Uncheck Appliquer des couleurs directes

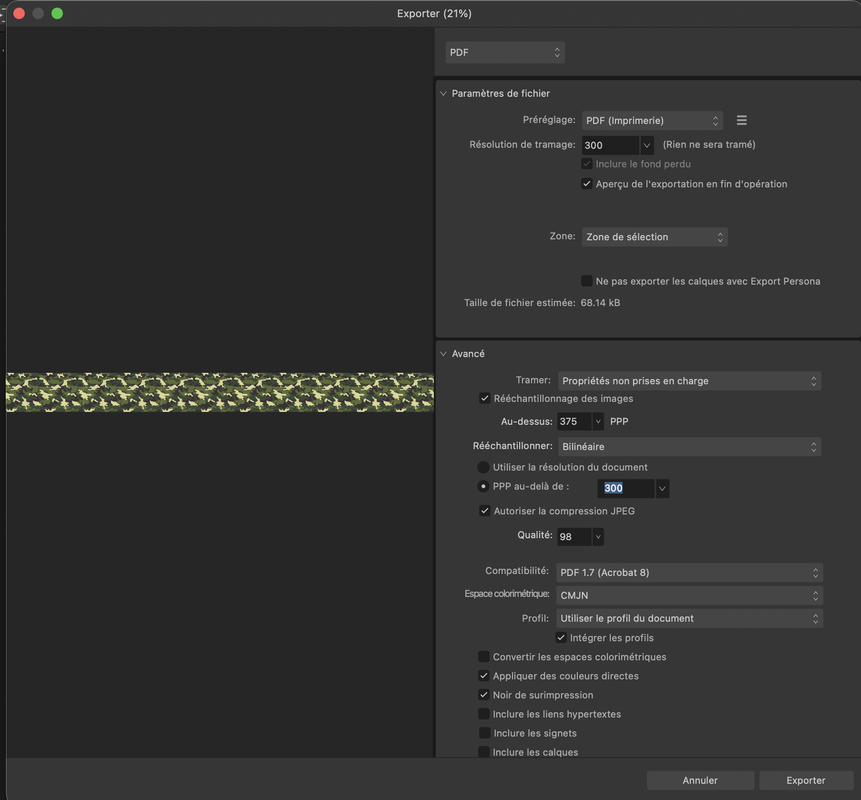(x=483, y=676)
